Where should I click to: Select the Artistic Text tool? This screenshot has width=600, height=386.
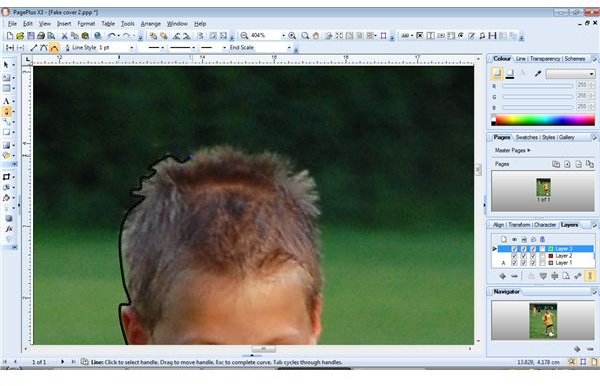pos(6,101)
